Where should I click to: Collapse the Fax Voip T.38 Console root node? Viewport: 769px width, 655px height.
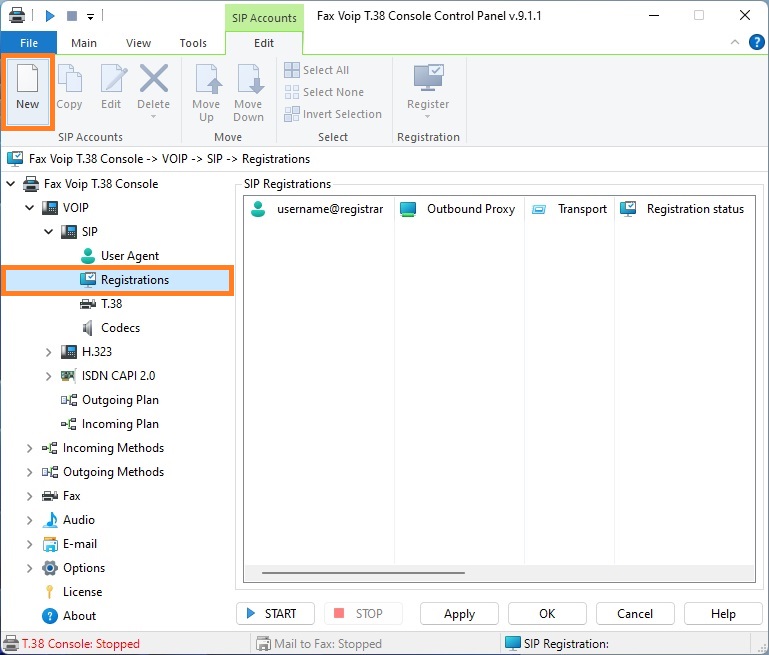click(11, 184)
